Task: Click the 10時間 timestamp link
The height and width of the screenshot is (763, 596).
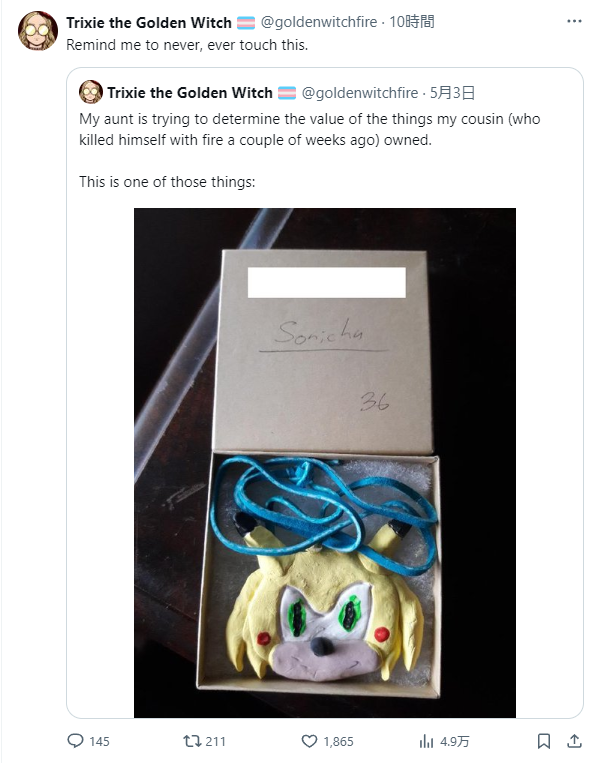Action: pyautogui.click(x=412, y=22)
